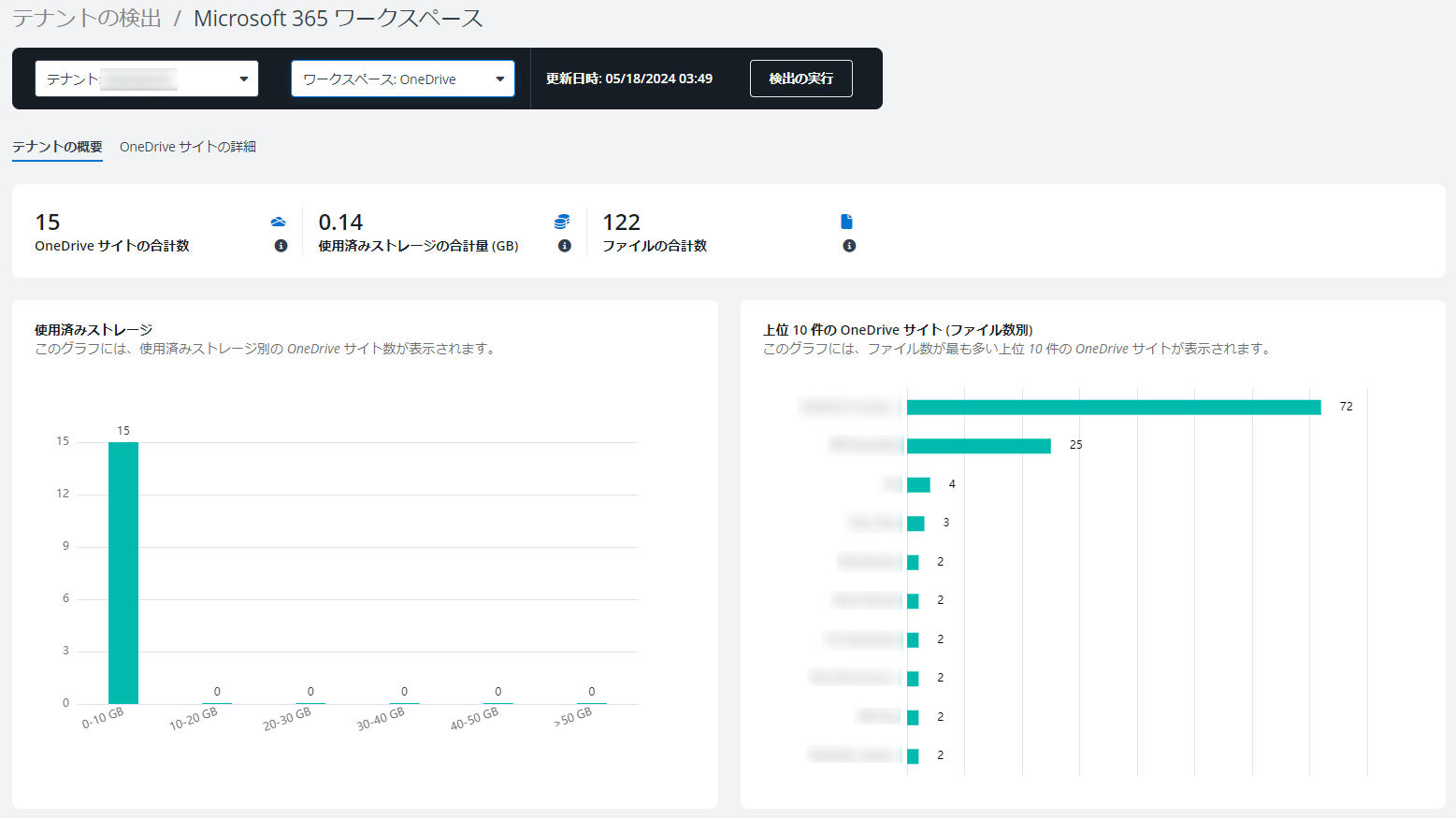This screenshot has width=1456, height=818.
Task: Open info tooltip for OneDrive site total
Action: tap(281, 246)
